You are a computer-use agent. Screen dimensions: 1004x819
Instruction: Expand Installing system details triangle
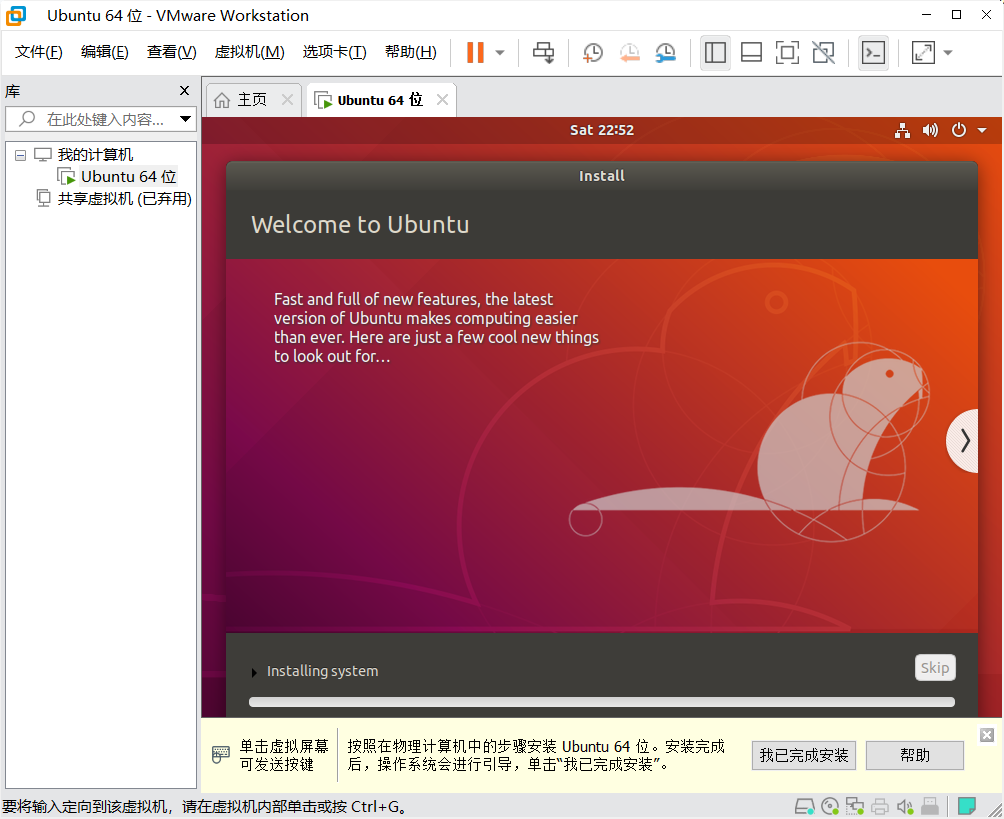[254, 672]
